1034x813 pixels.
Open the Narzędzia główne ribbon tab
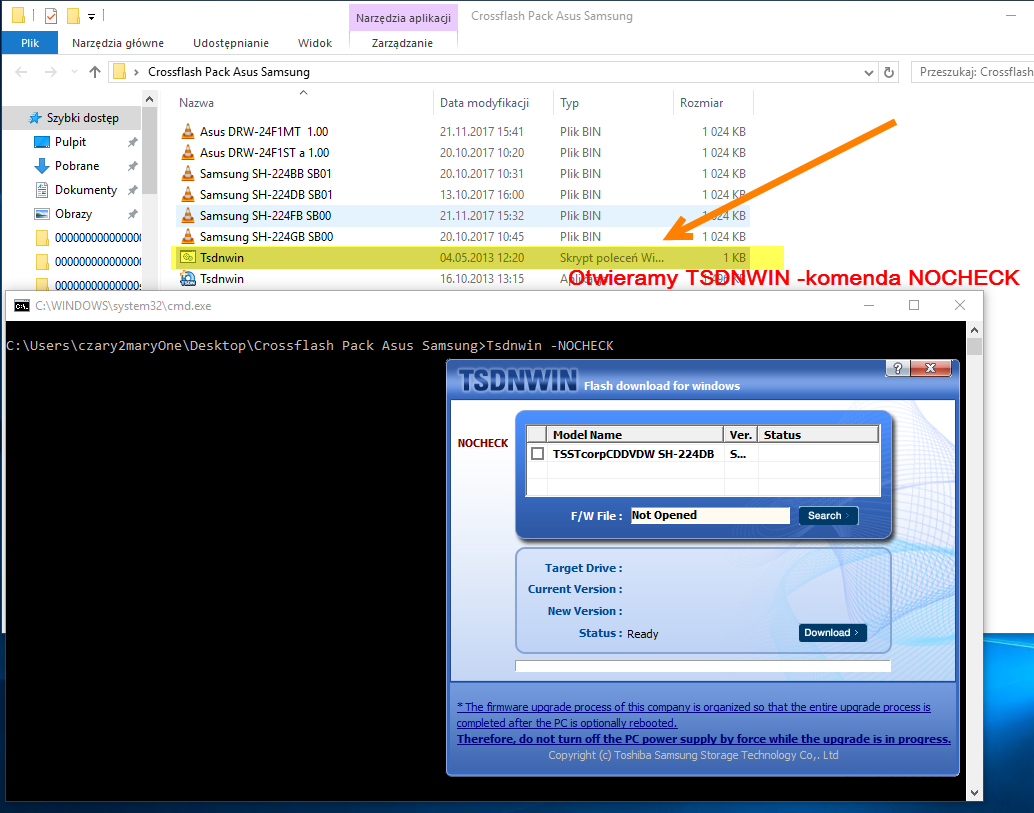(117, 43)
